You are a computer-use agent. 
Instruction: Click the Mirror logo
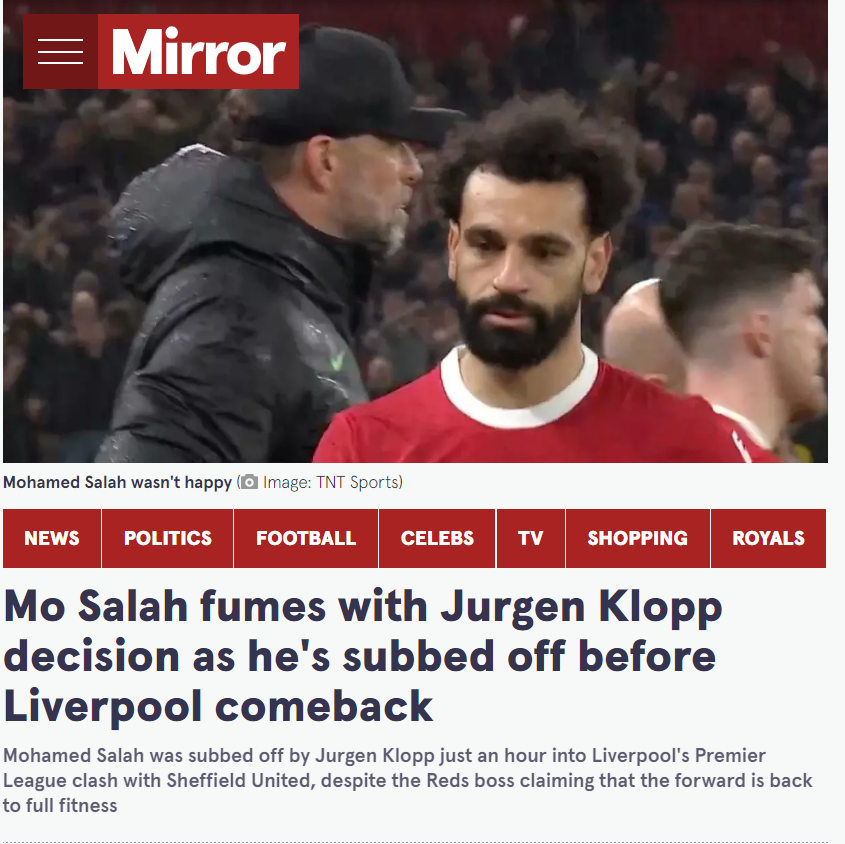[198, 52]
